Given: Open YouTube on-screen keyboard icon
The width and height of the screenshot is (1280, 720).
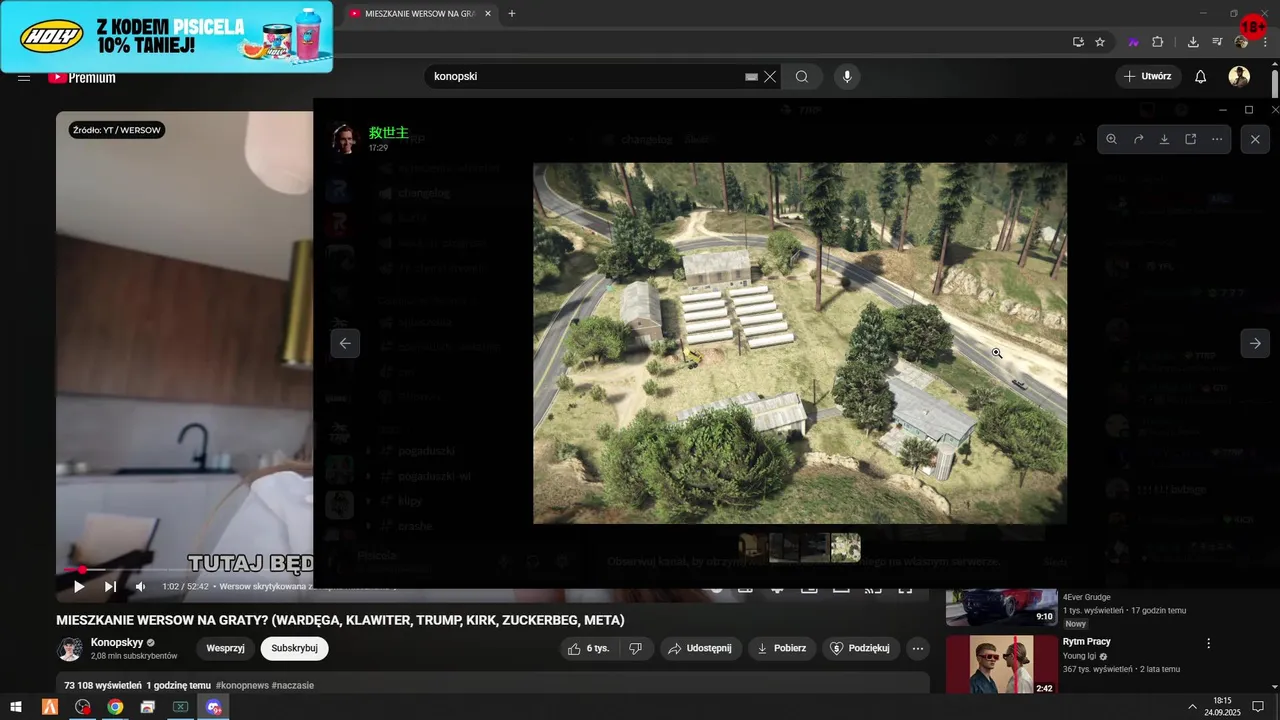Looking at the screenshot, I should pyautogui.click(x=752, y=77).
